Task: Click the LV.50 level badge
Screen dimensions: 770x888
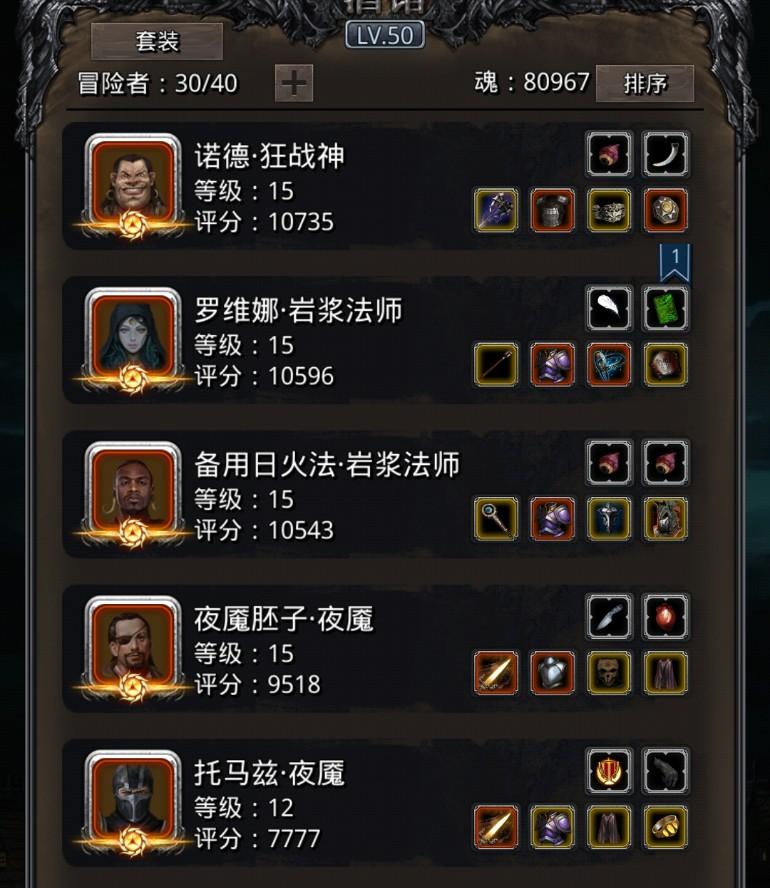Action: coord(385,35)
